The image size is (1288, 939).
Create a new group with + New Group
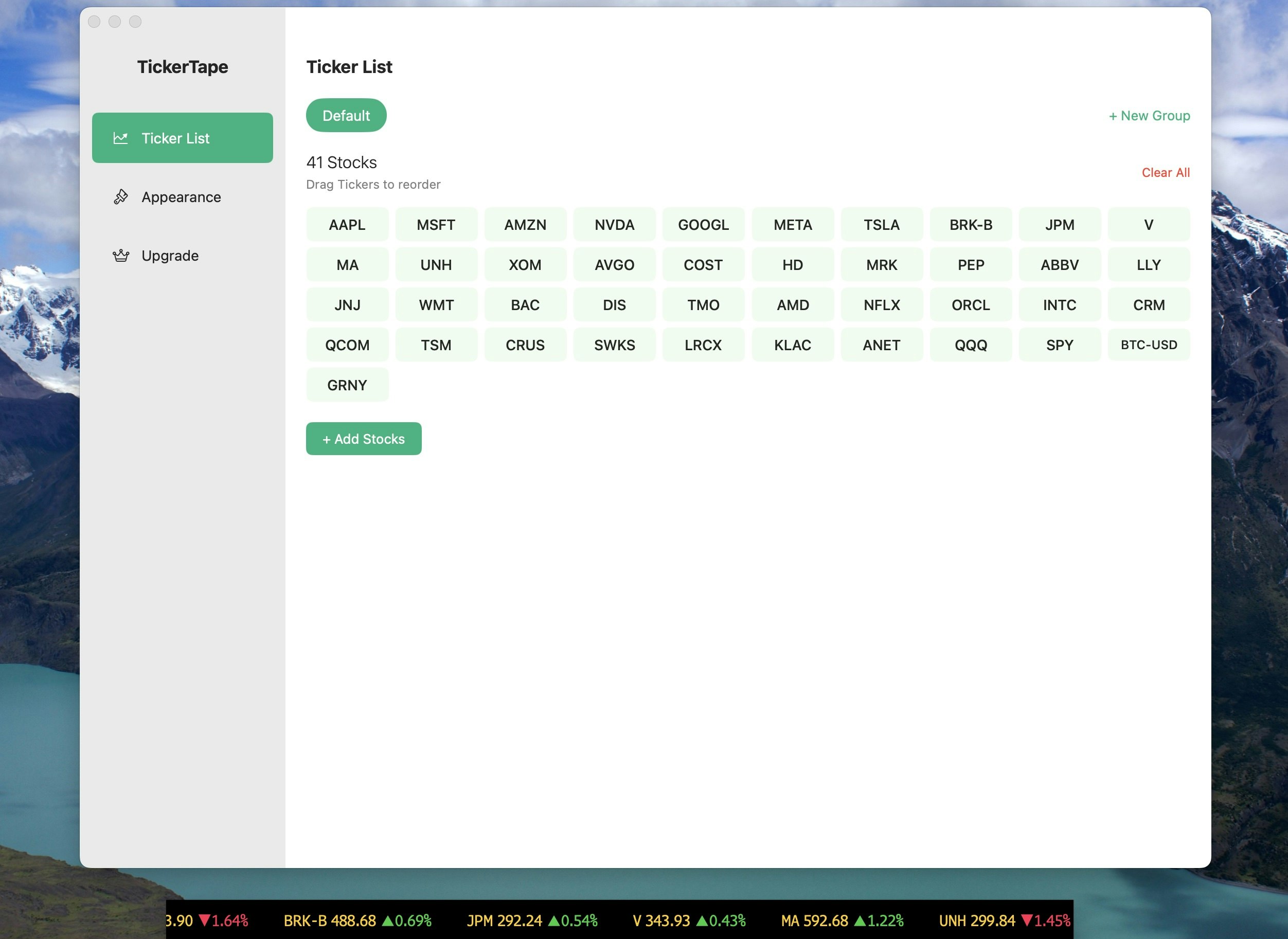click(x=1149, y=115)
